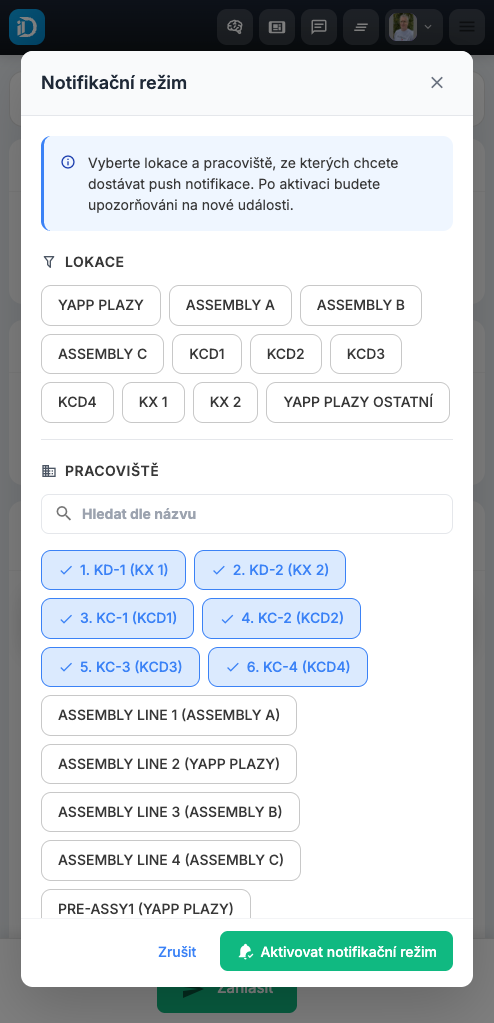Deselect workplace 3. KC-1 (KCD1)
494x1023 pixels.
[x=117, y=618]
